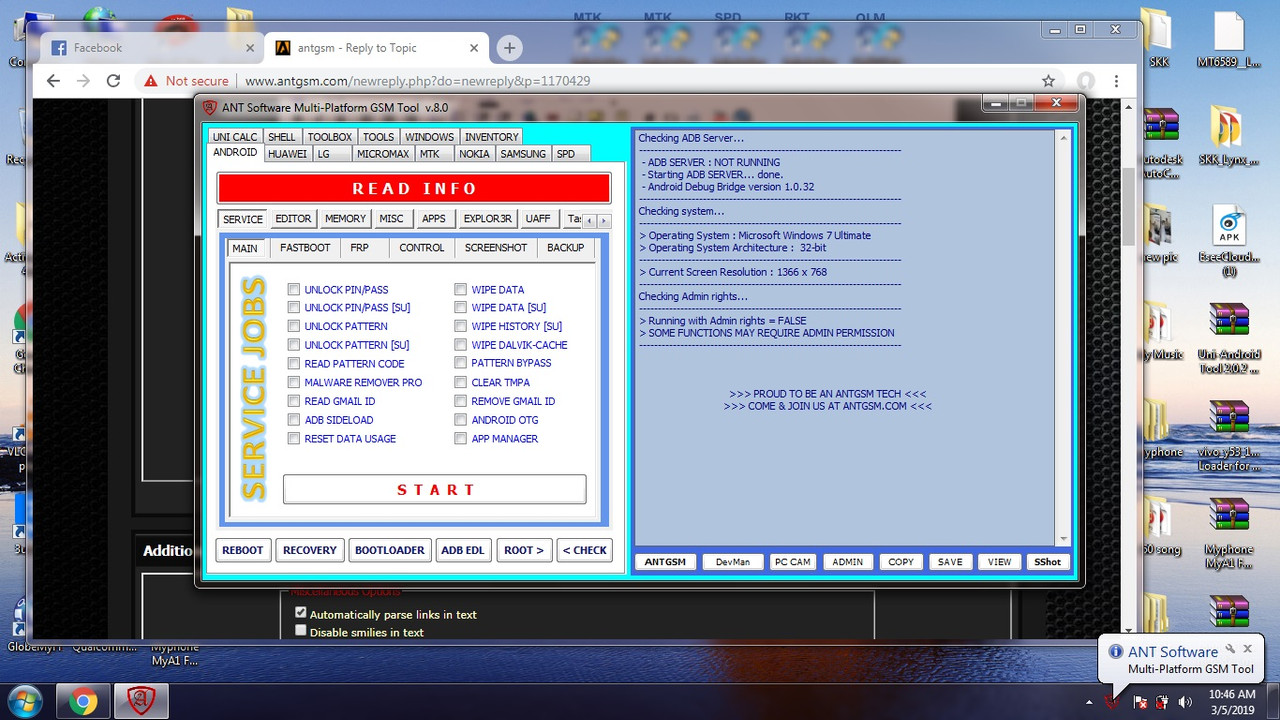Enable UNLOCK PATTERN checkbox
This screenshot has width=1280, height=720.
tap(294, 326)
